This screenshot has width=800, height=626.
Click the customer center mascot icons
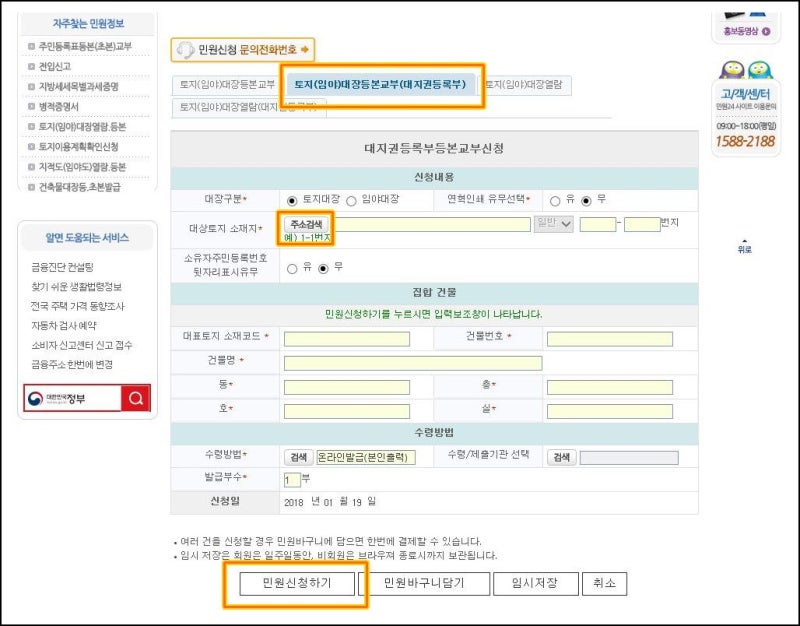tap(745, 70)
